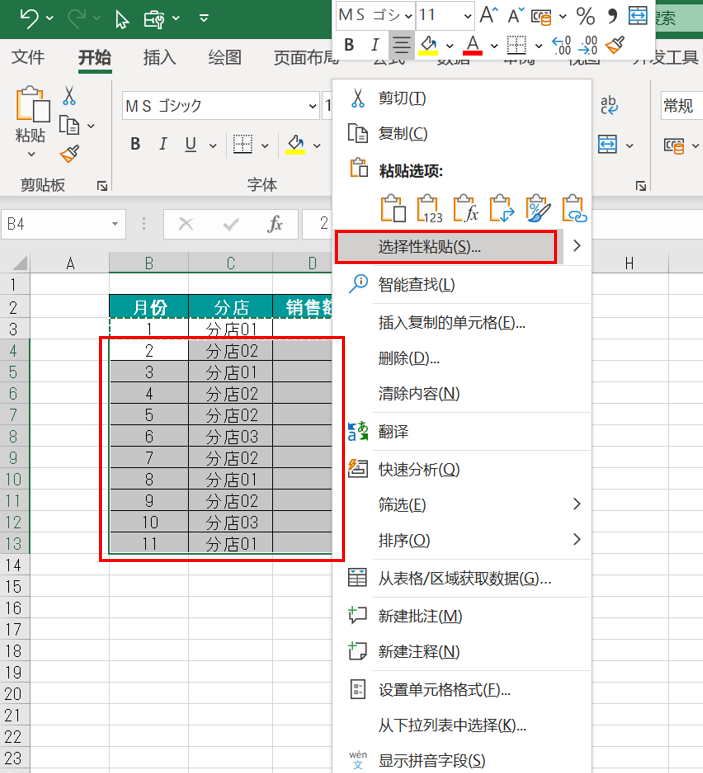Viewport: 703px width, 773px height.
Task: Open the ribbon font name dropdown
Action: coord(313,106)
